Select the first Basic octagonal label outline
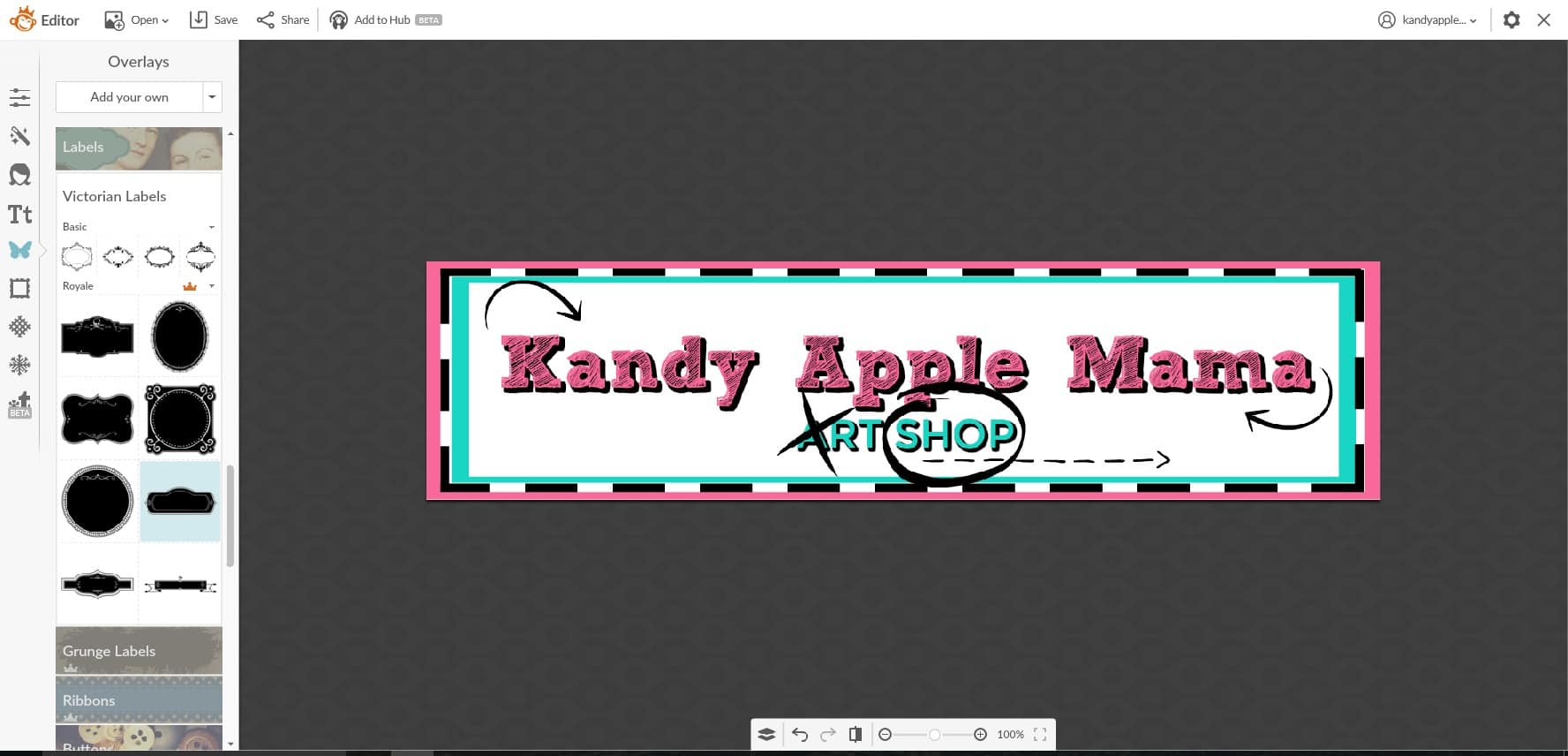Screen dimensions: 1568x756 [77, 257]
